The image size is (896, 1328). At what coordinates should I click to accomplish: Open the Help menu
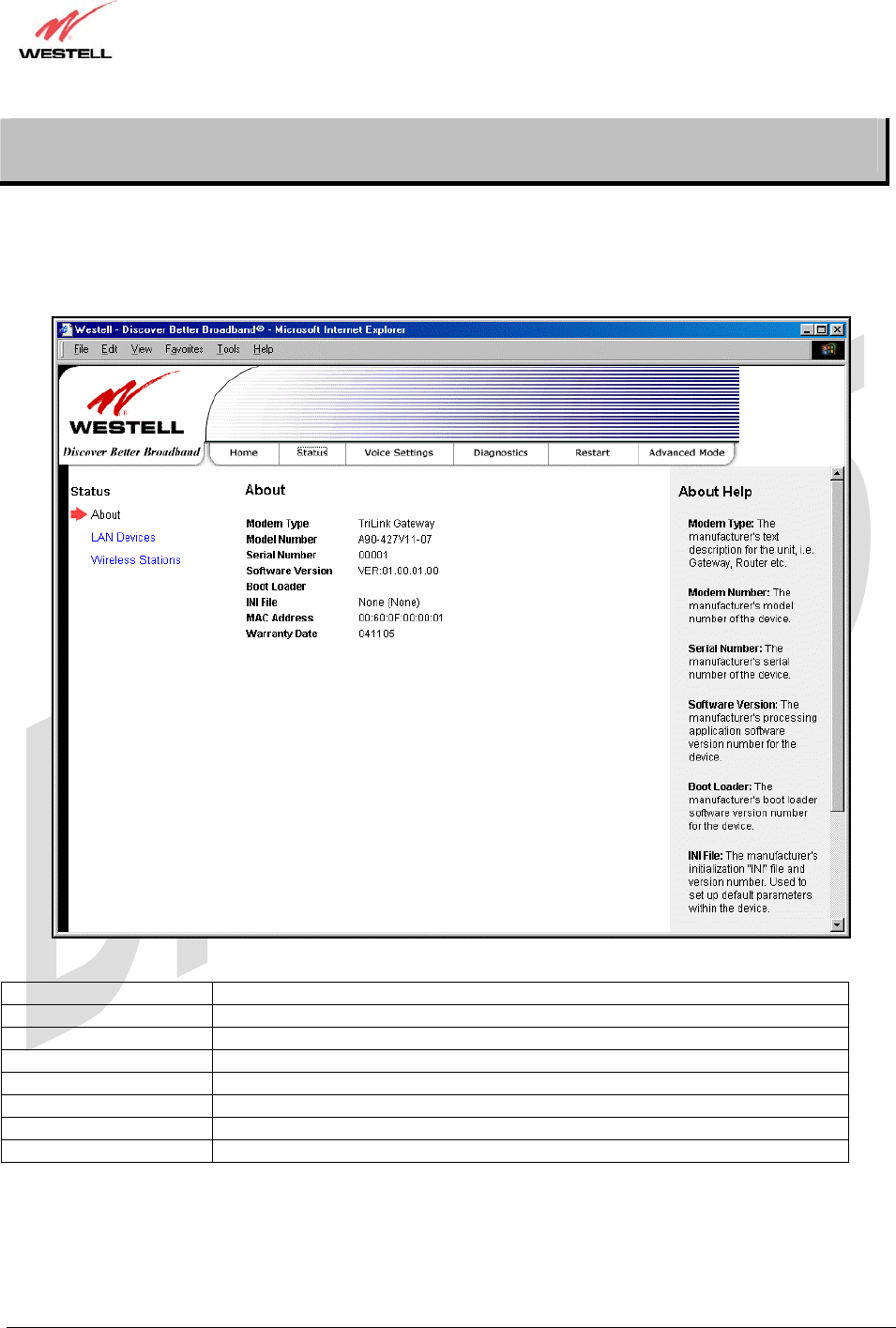point(264,349)
